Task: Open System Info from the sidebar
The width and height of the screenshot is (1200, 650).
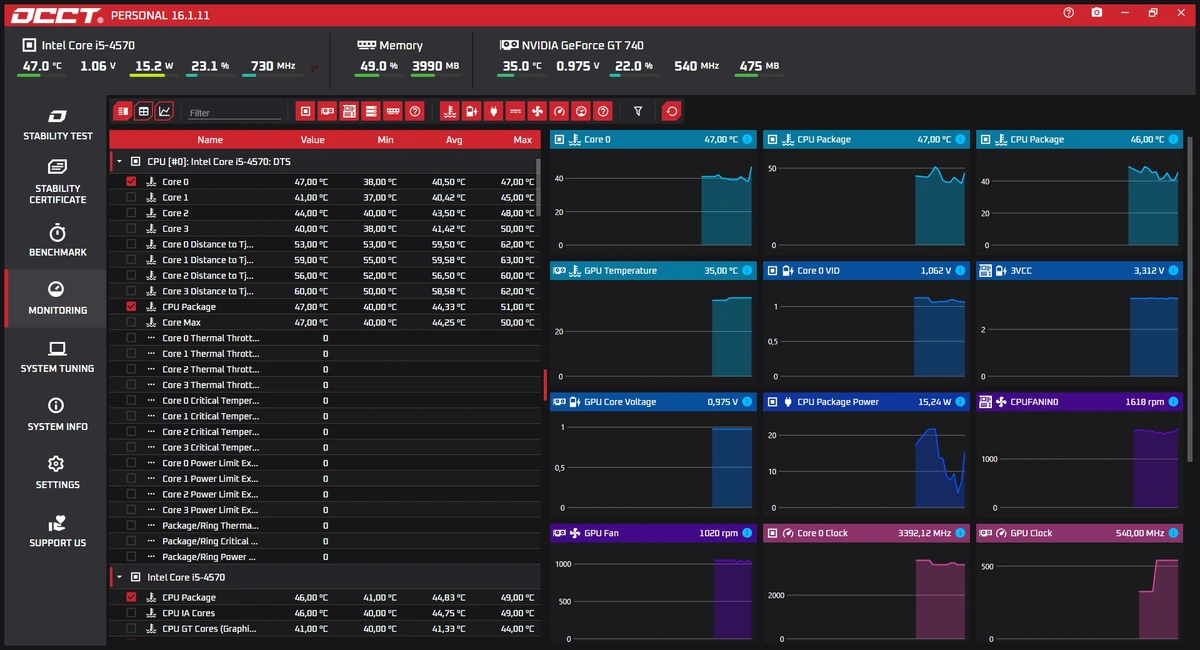Action: click(57, 414)
